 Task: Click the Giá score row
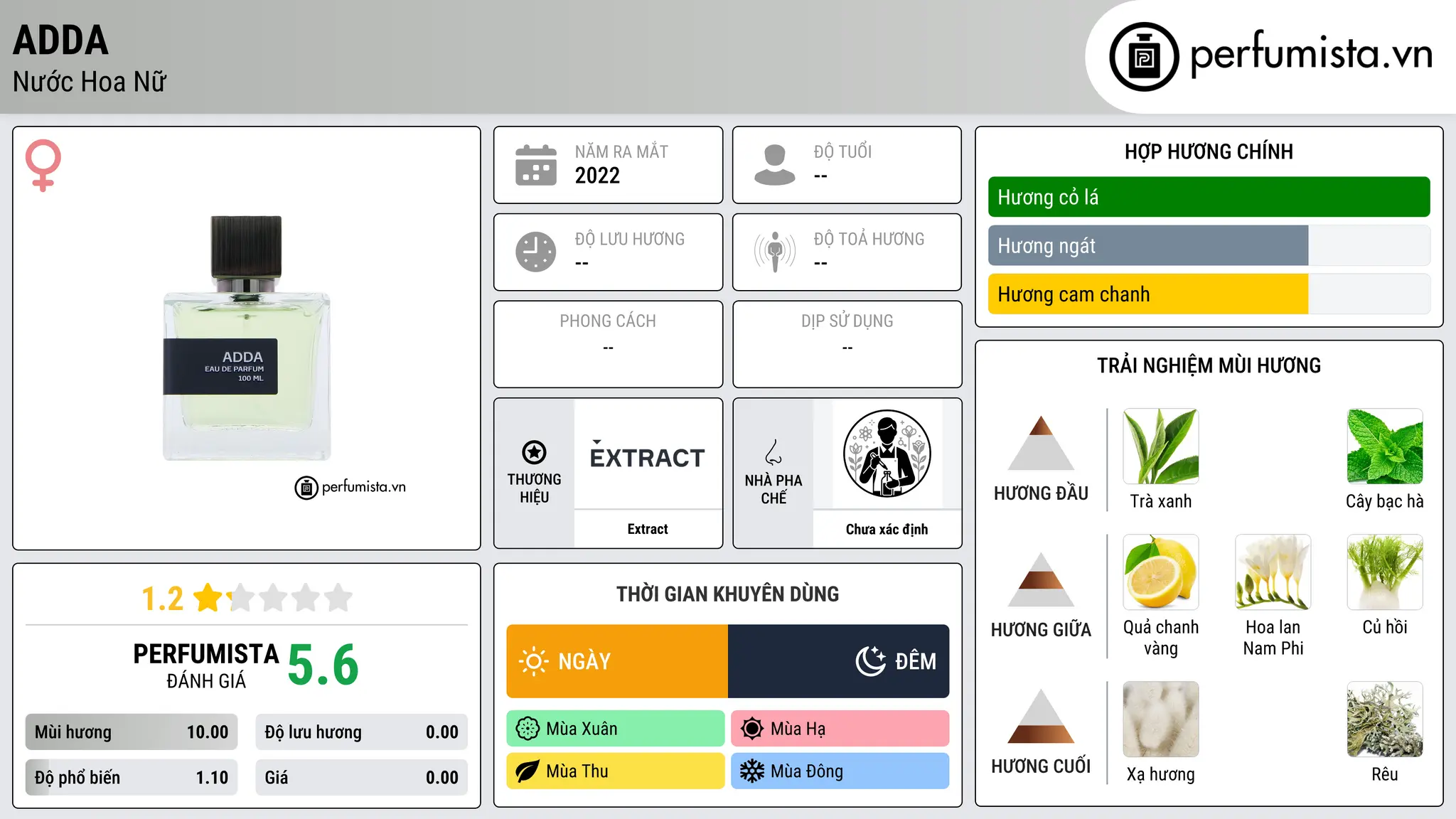coord(362,778)
